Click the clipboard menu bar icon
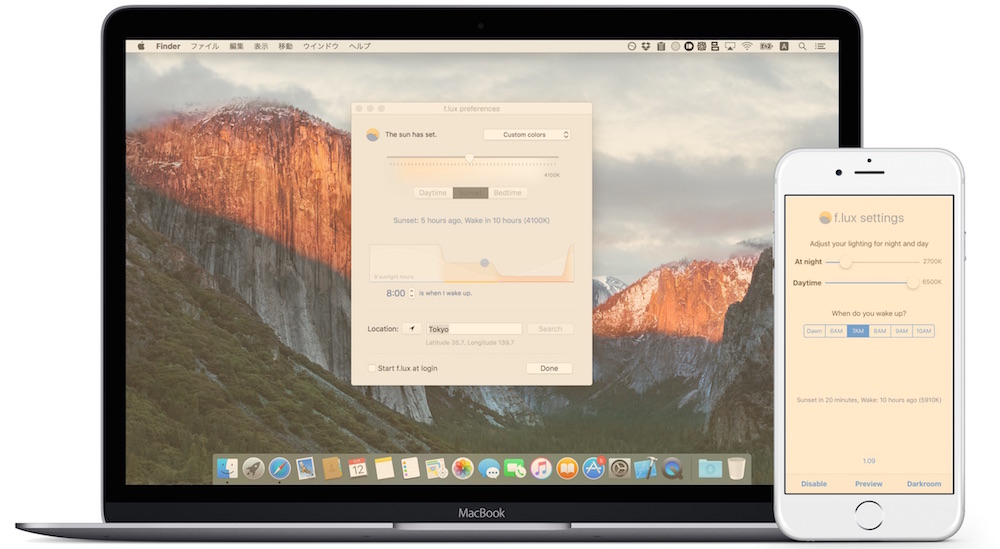This screenshot has height=549, width=1000. [661, 46]
